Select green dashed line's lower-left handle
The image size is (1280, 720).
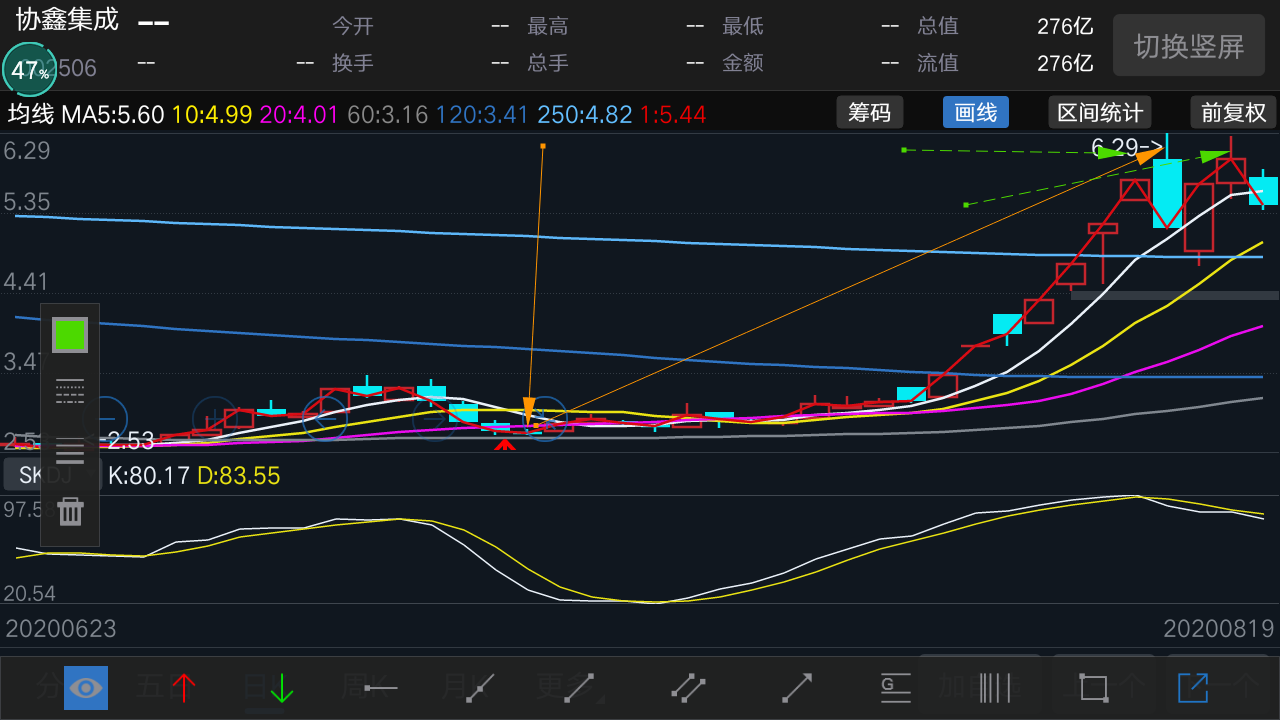(965, 205)
